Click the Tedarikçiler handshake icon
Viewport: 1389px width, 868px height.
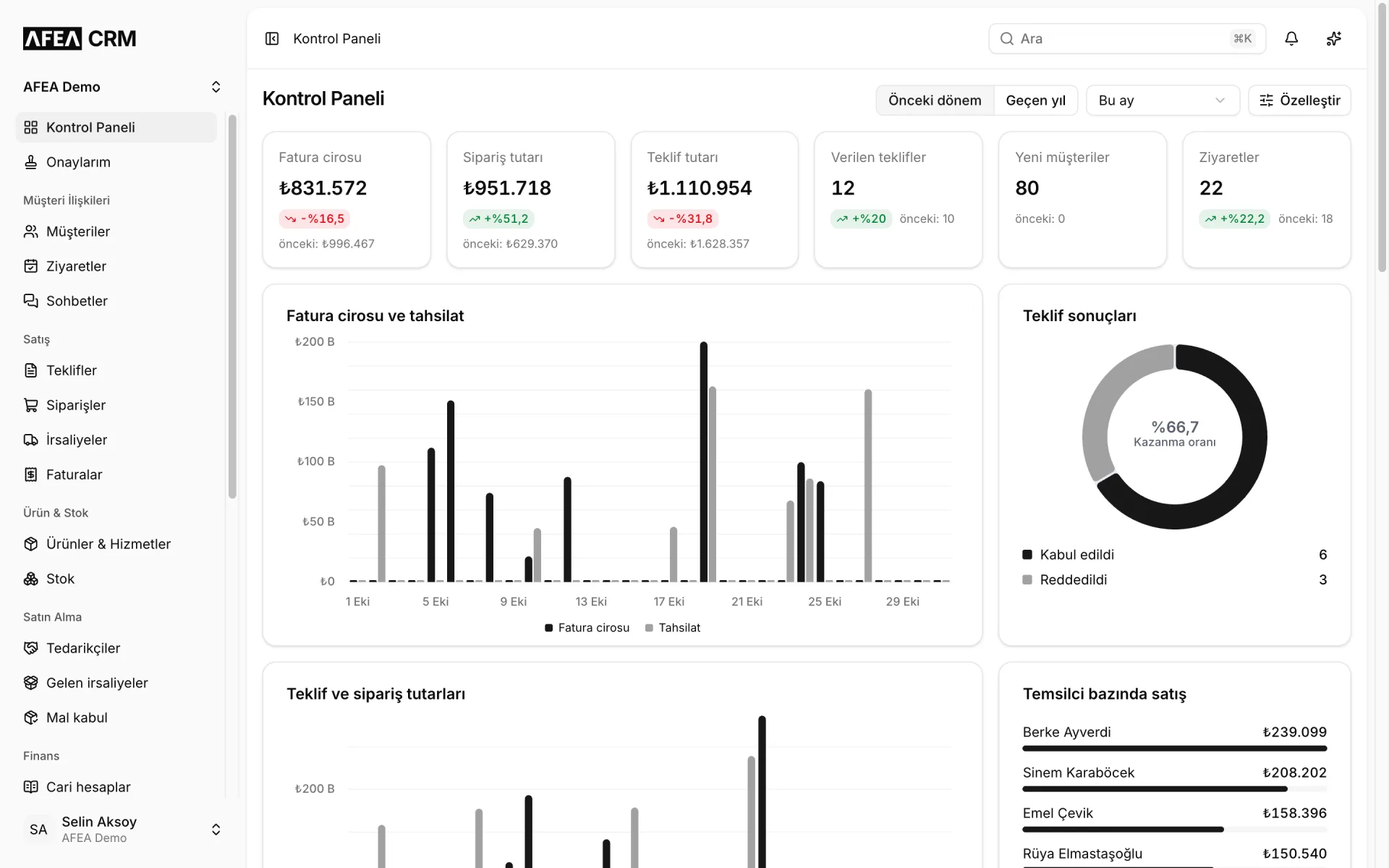click(x=30, y=648)
